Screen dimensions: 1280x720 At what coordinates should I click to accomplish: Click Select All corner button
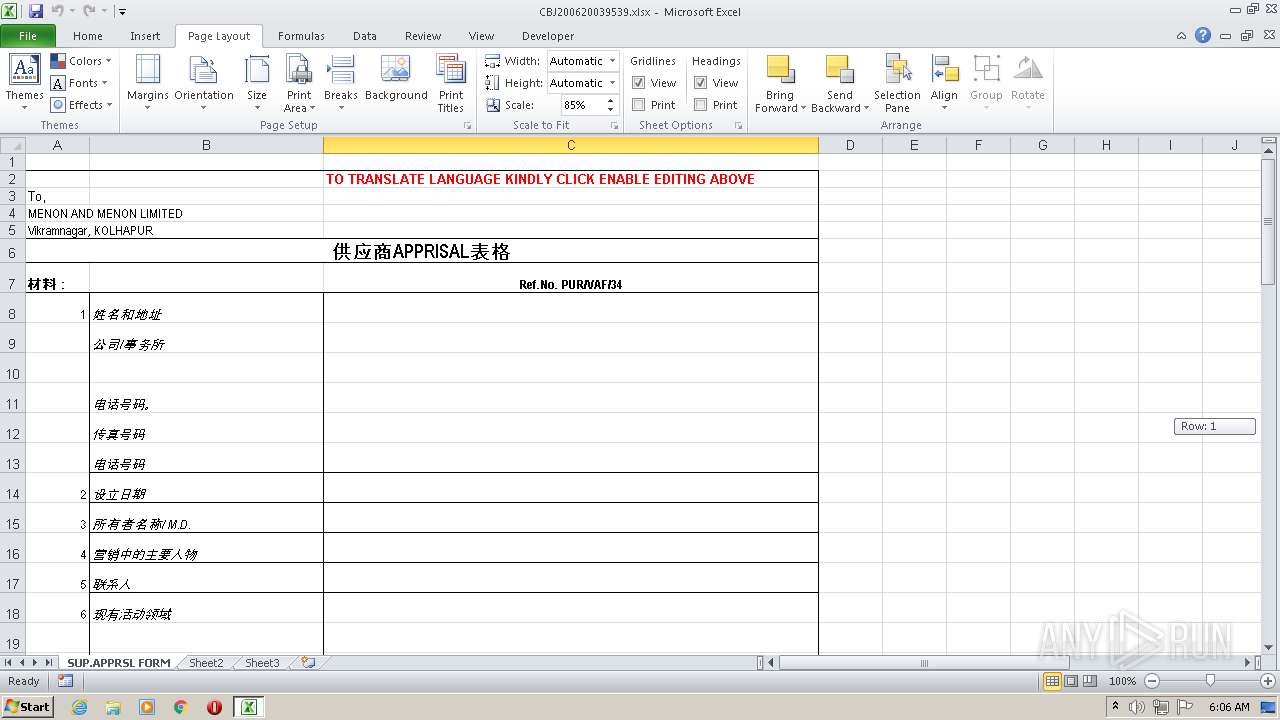(x=13, y=145)
